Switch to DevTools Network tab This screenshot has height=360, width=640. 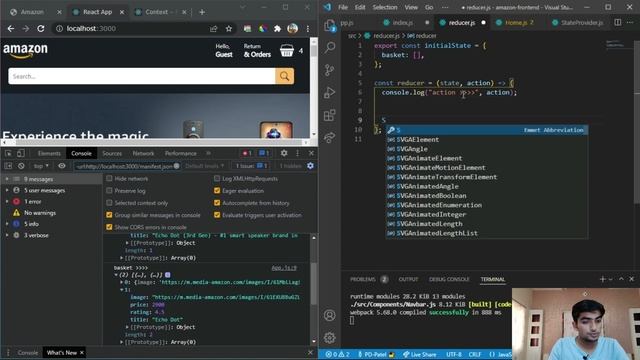[143, 153]
